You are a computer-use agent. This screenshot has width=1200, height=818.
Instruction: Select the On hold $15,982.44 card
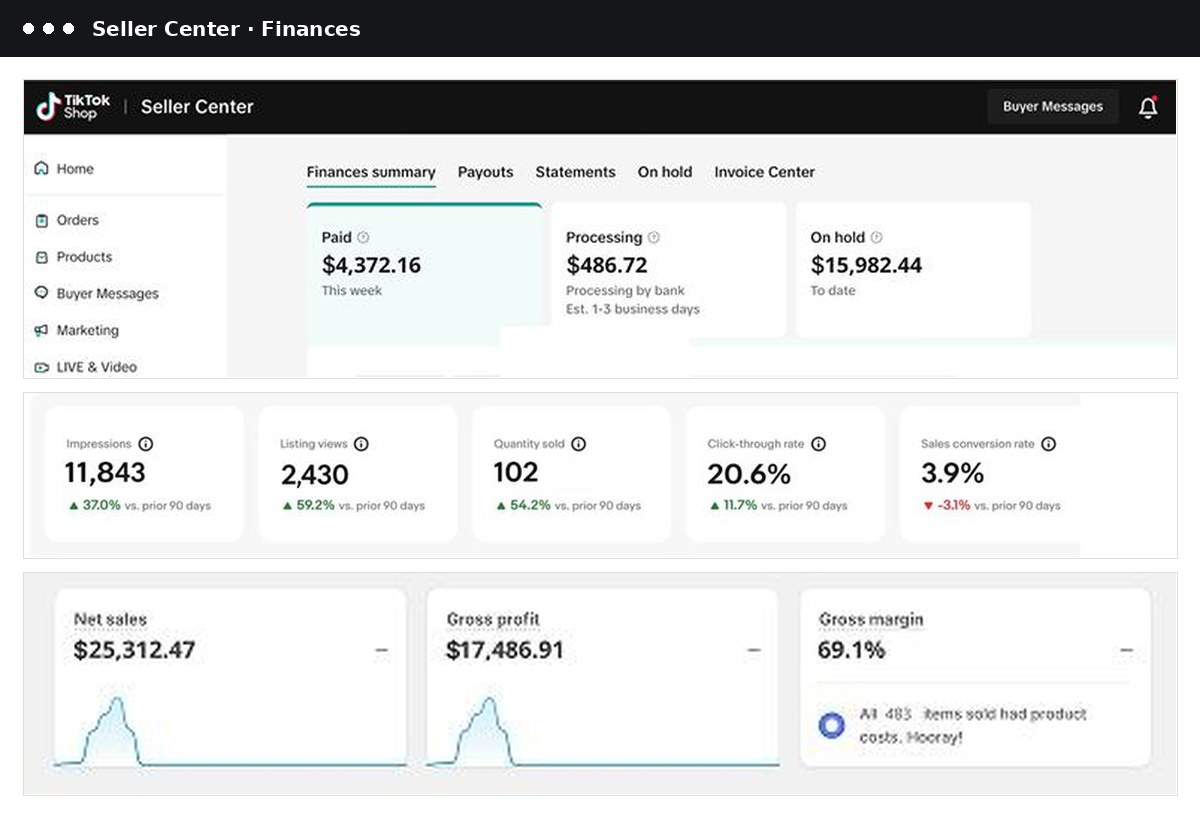point(913,270)
